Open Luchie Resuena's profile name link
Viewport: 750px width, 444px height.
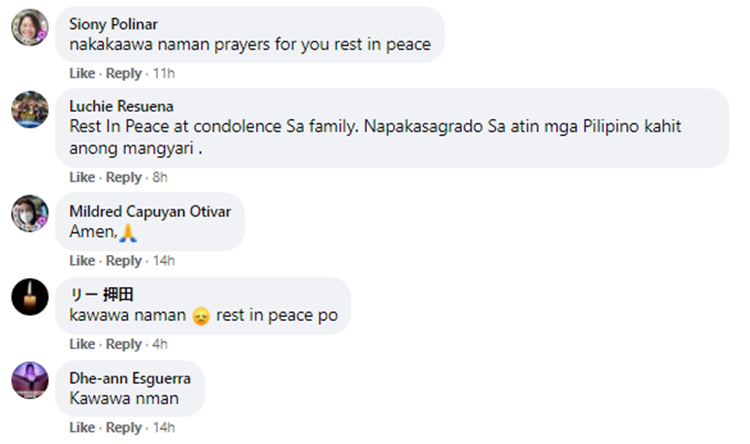(x=121, y=106)
